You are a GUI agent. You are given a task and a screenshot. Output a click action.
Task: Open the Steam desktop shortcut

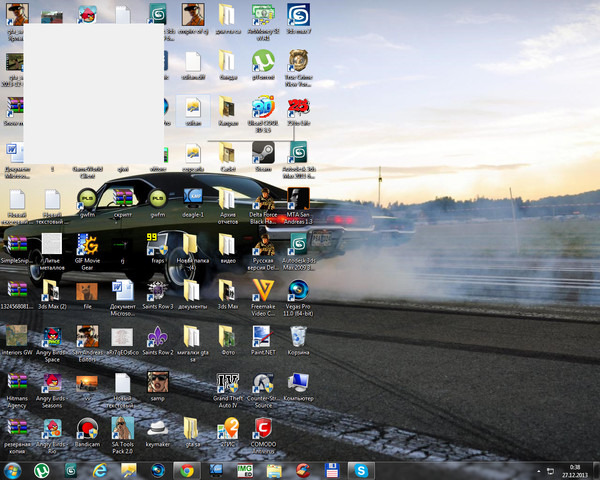[262, 152]
